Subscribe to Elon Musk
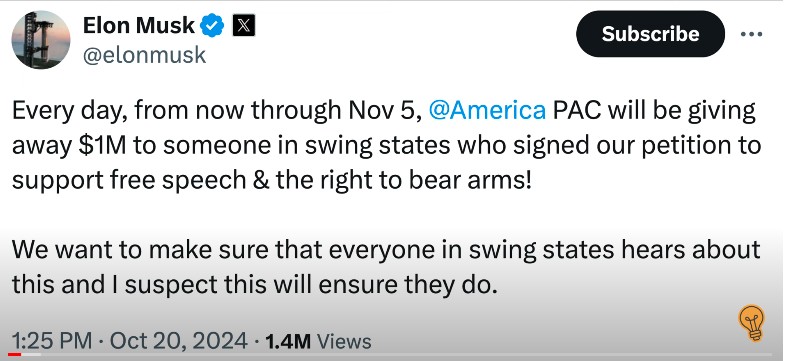Viewport: 785px width, 361px height. click(x=650, y=34)
